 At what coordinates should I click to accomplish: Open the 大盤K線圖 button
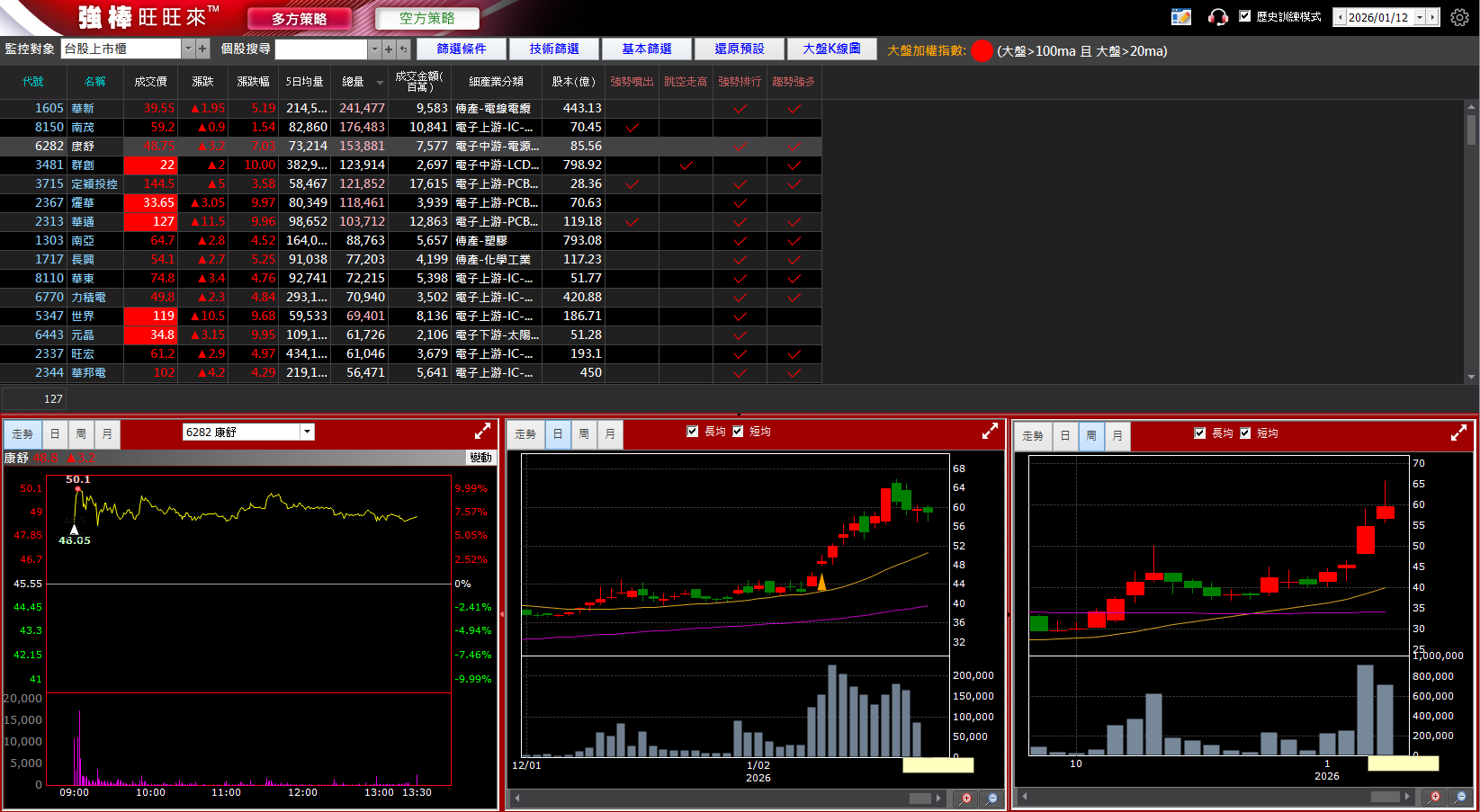(831, 49)
